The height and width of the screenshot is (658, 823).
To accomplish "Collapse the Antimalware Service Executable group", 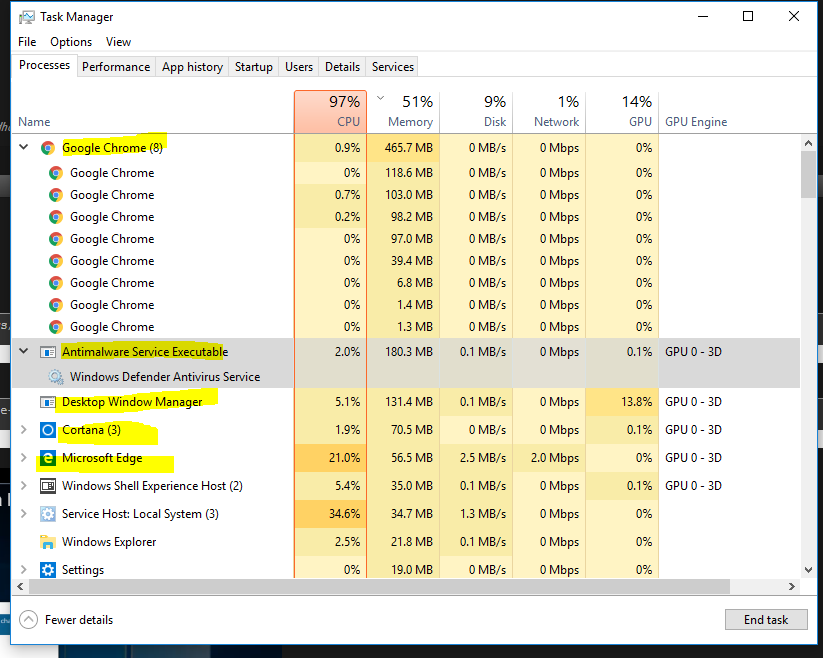I will (x=24, y=351).
